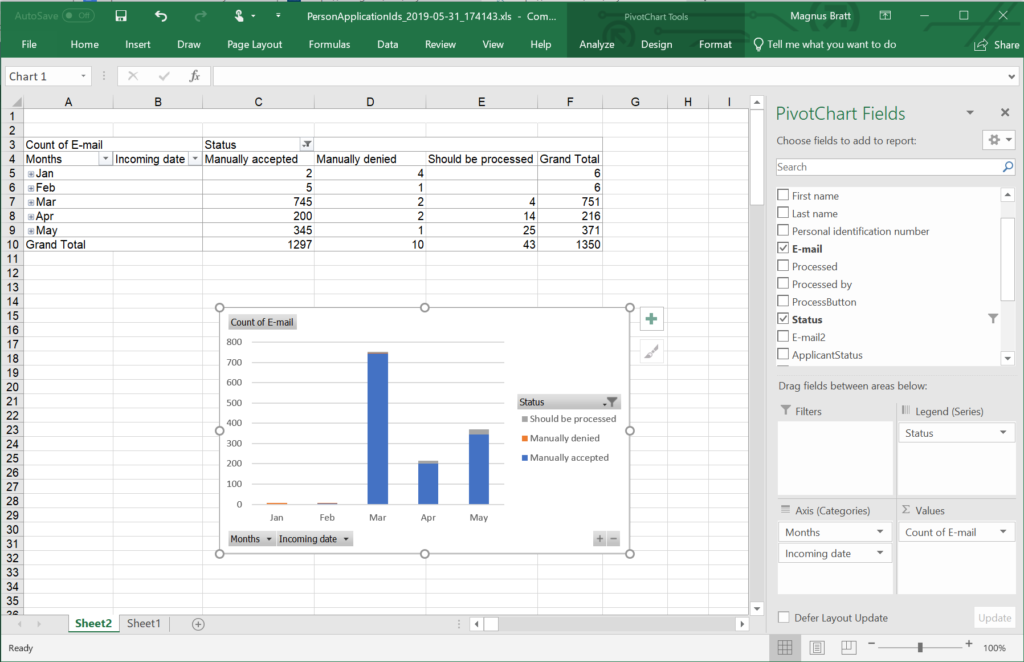Open the Analyze ribbon tab
Screen dimensions: 1024x662
click(x=596, y=44)
